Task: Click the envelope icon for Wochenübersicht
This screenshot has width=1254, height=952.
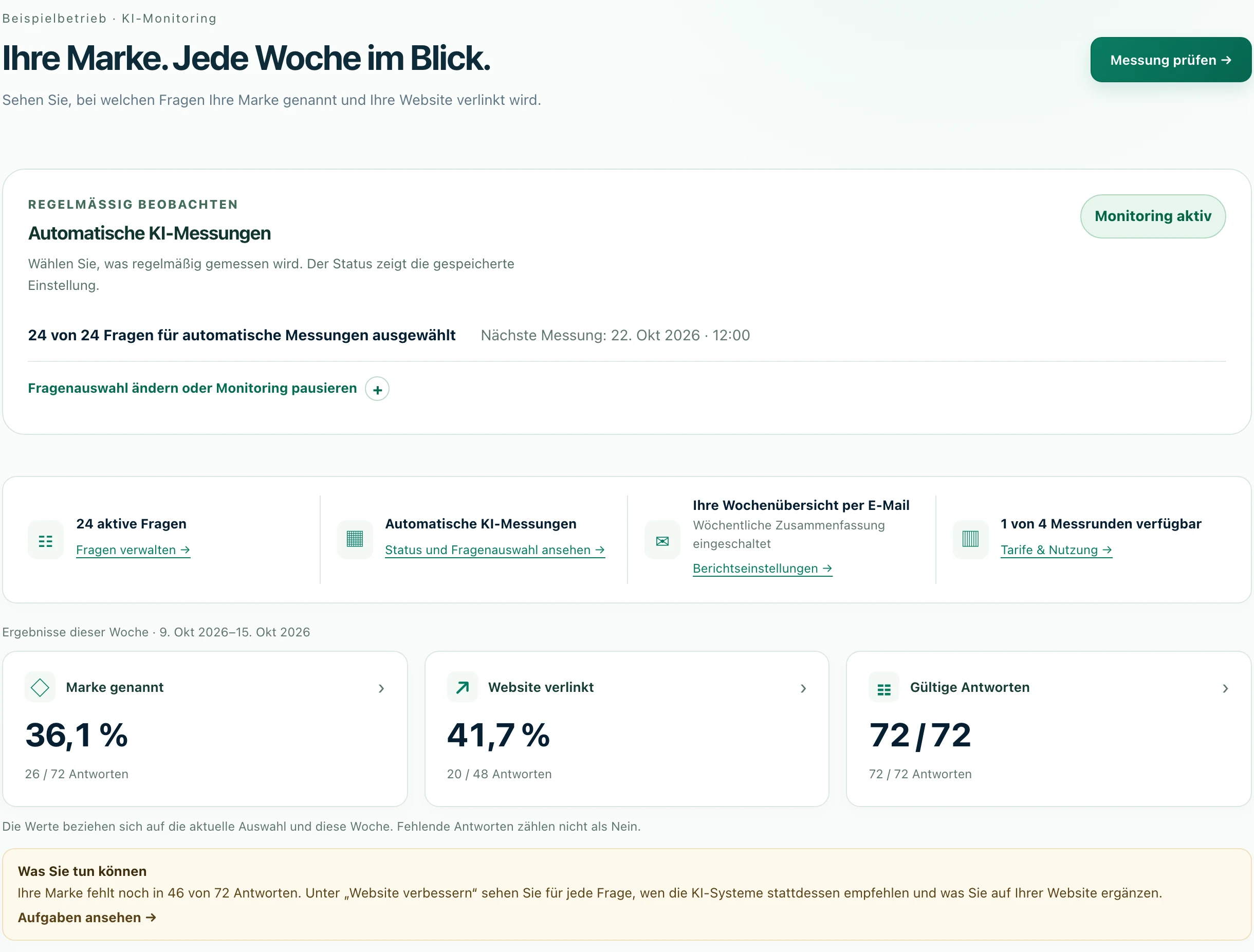Action: point(661,540)
